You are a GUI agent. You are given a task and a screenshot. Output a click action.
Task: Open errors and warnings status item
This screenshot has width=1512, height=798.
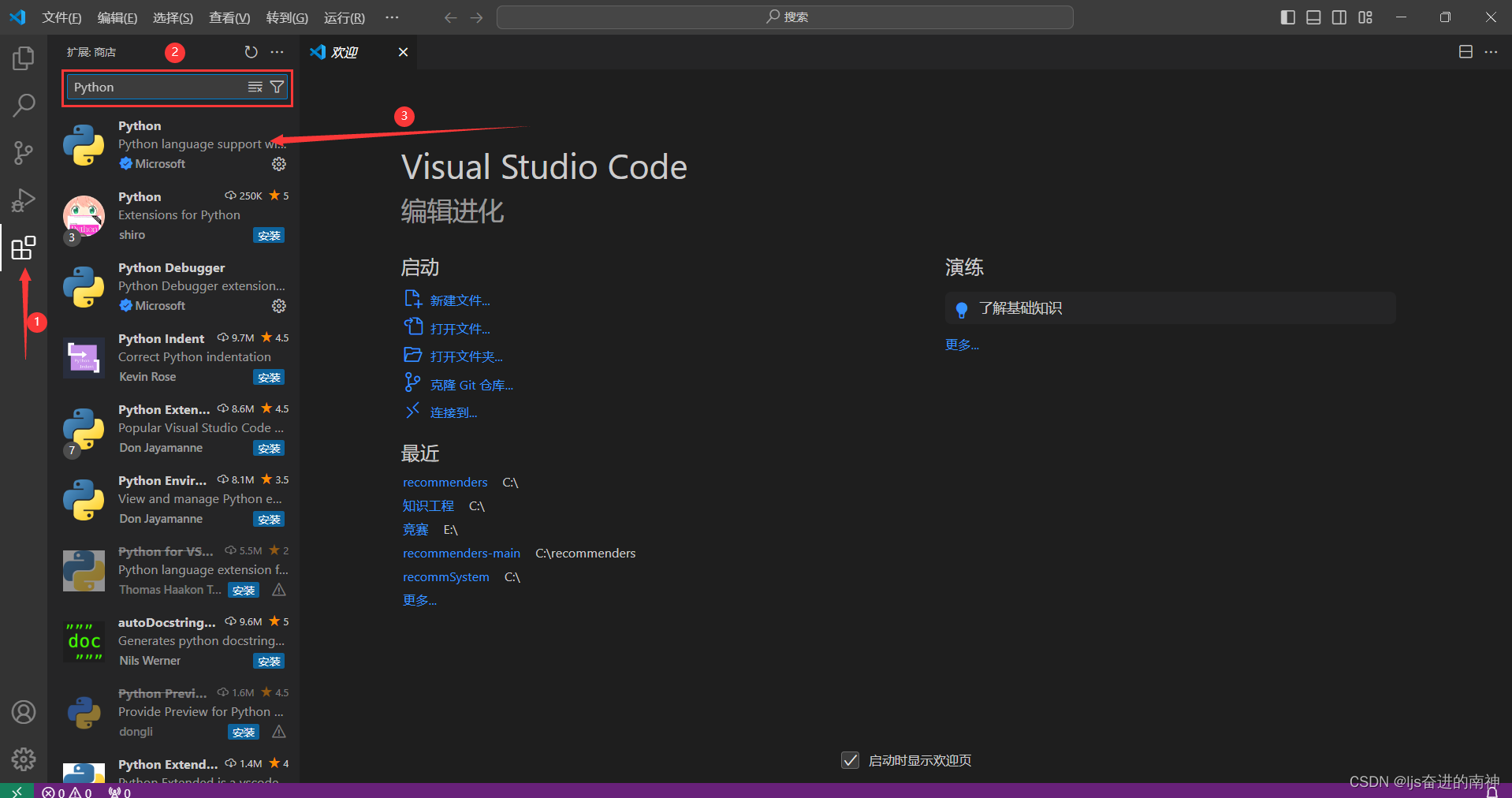tap(67, 792)
